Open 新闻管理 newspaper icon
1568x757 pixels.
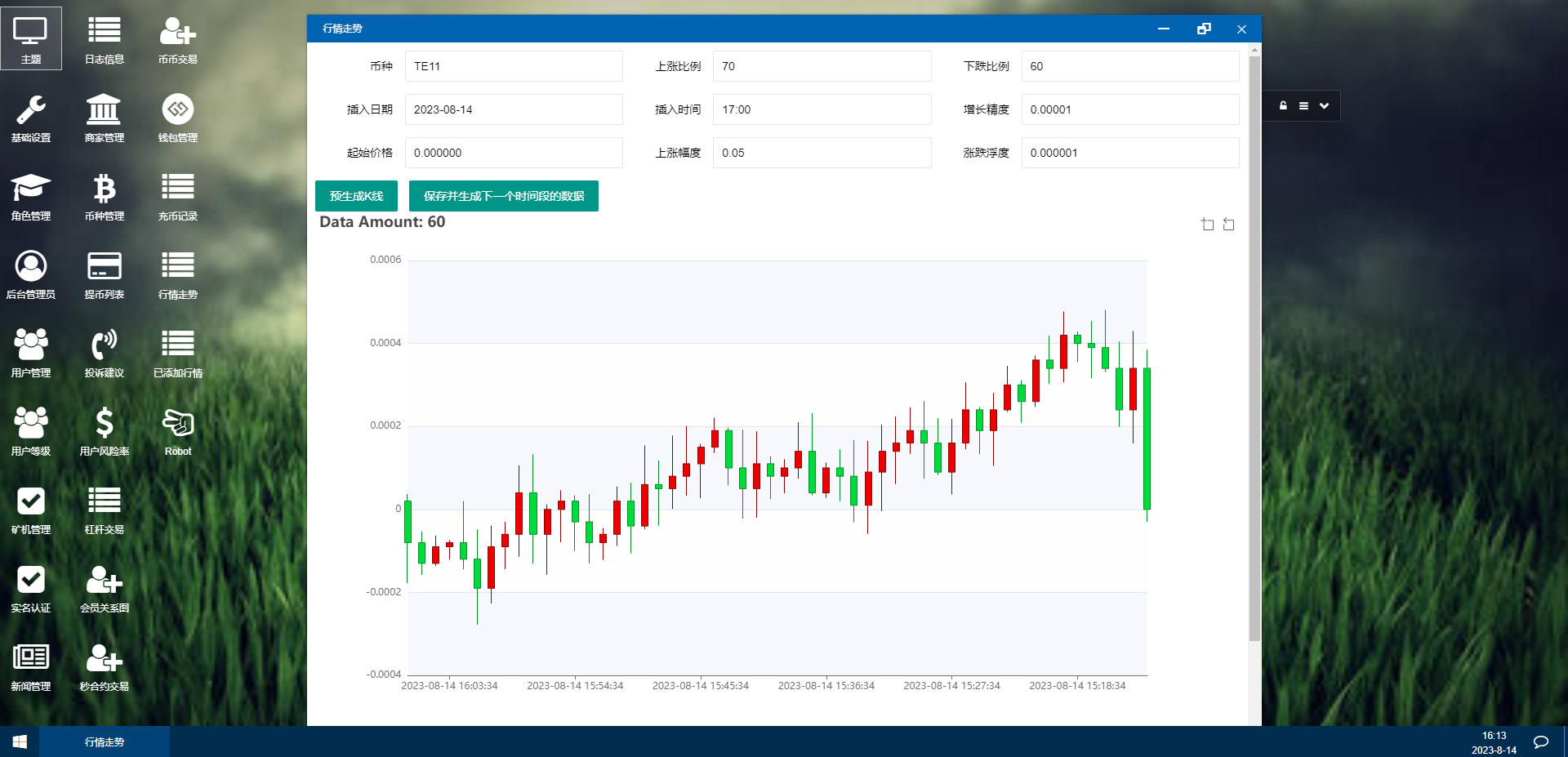point(31,666)
